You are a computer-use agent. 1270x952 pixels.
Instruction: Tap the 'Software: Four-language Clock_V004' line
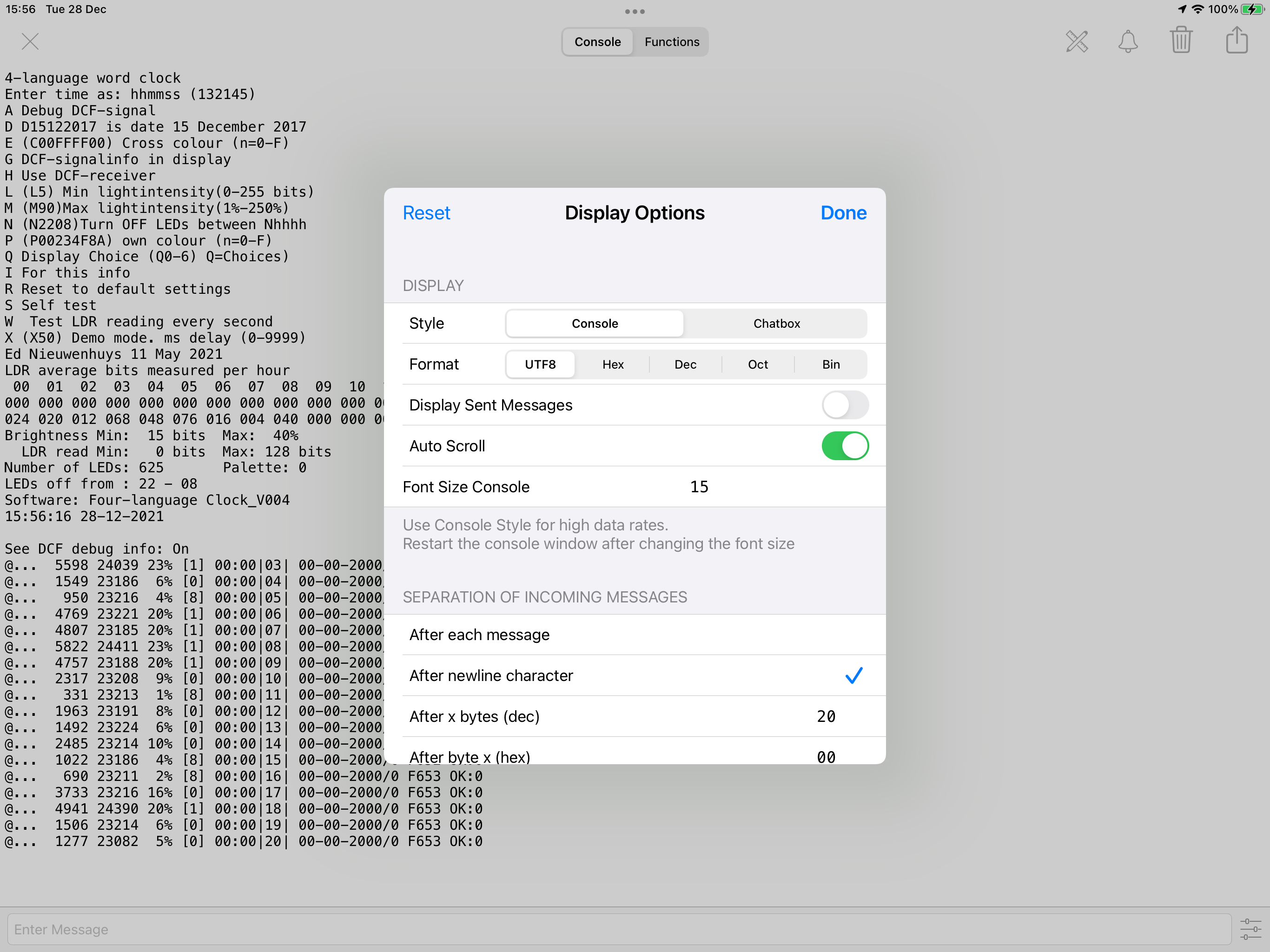tap(147, 500)
